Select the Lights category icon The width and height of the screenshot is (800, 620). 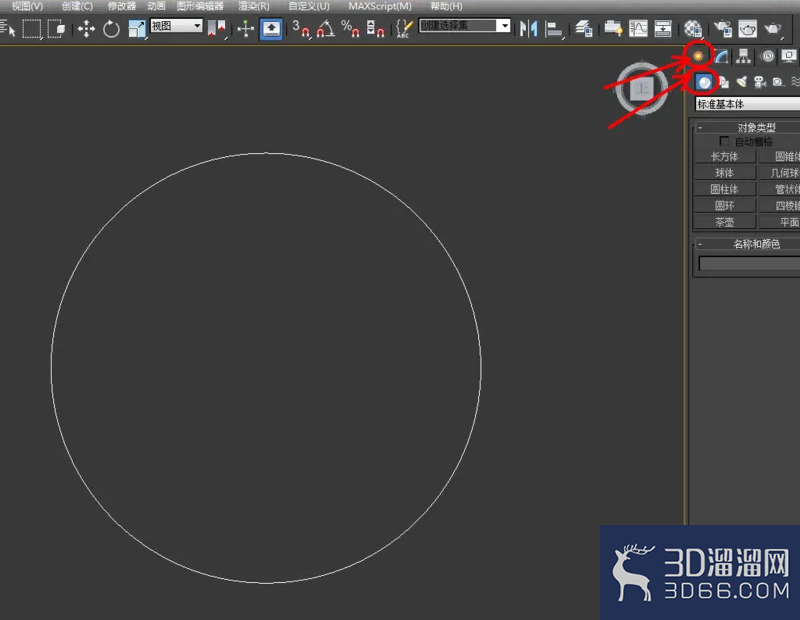(742, 82)
